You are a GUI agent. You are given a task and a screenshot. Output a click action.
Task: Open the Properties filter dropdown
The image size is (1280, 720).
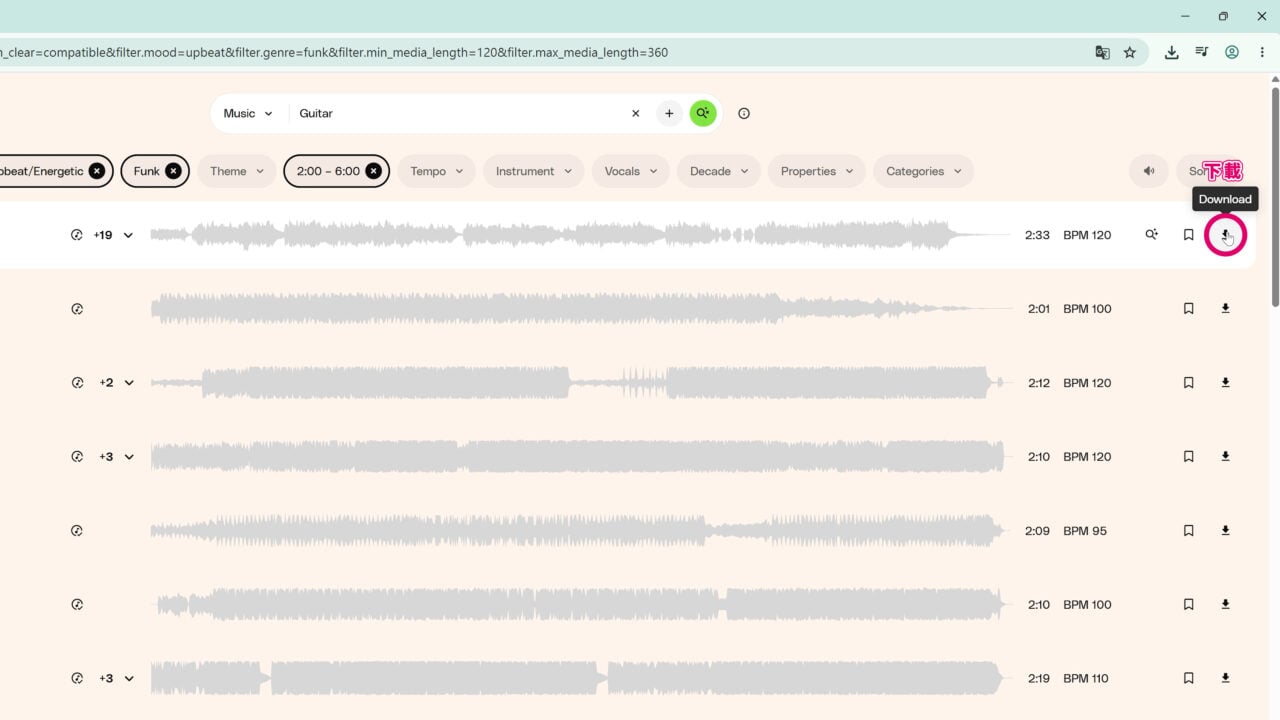click(817, 171)
